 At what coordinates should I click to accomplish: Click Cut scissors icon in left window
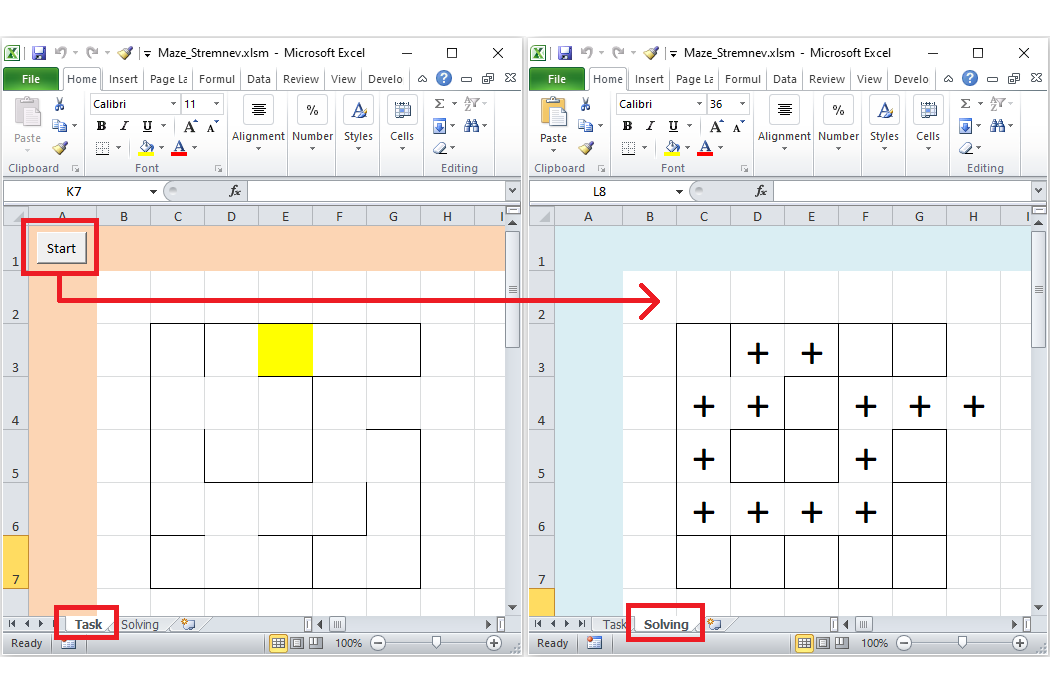[60, 104]
